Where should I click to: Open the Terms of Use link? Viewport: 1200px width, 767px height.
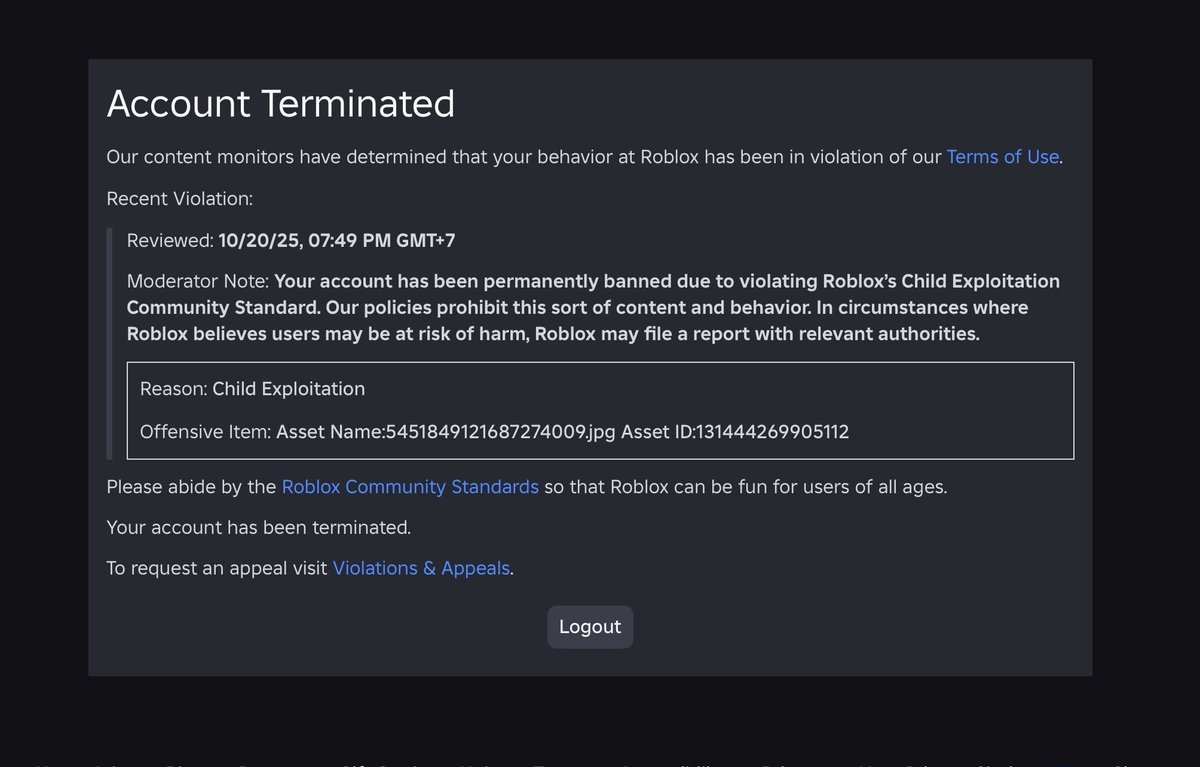(1002, 157)
